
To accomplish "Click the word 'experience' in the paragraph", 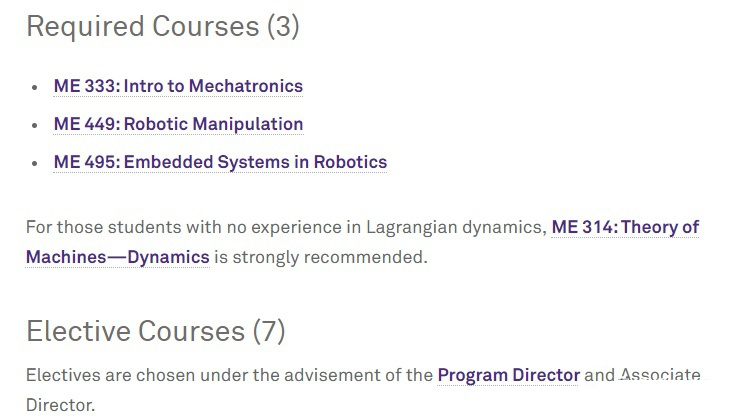I will 296,227.
